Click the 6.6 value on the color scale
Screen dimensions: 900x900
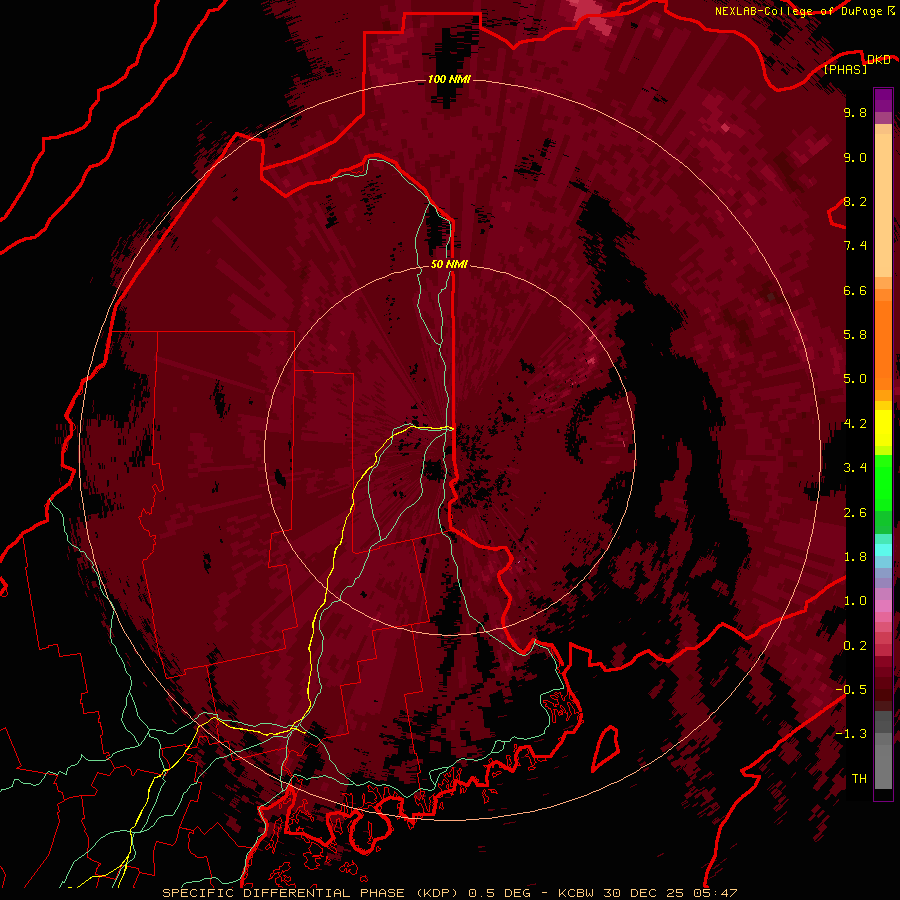(855, 290)
